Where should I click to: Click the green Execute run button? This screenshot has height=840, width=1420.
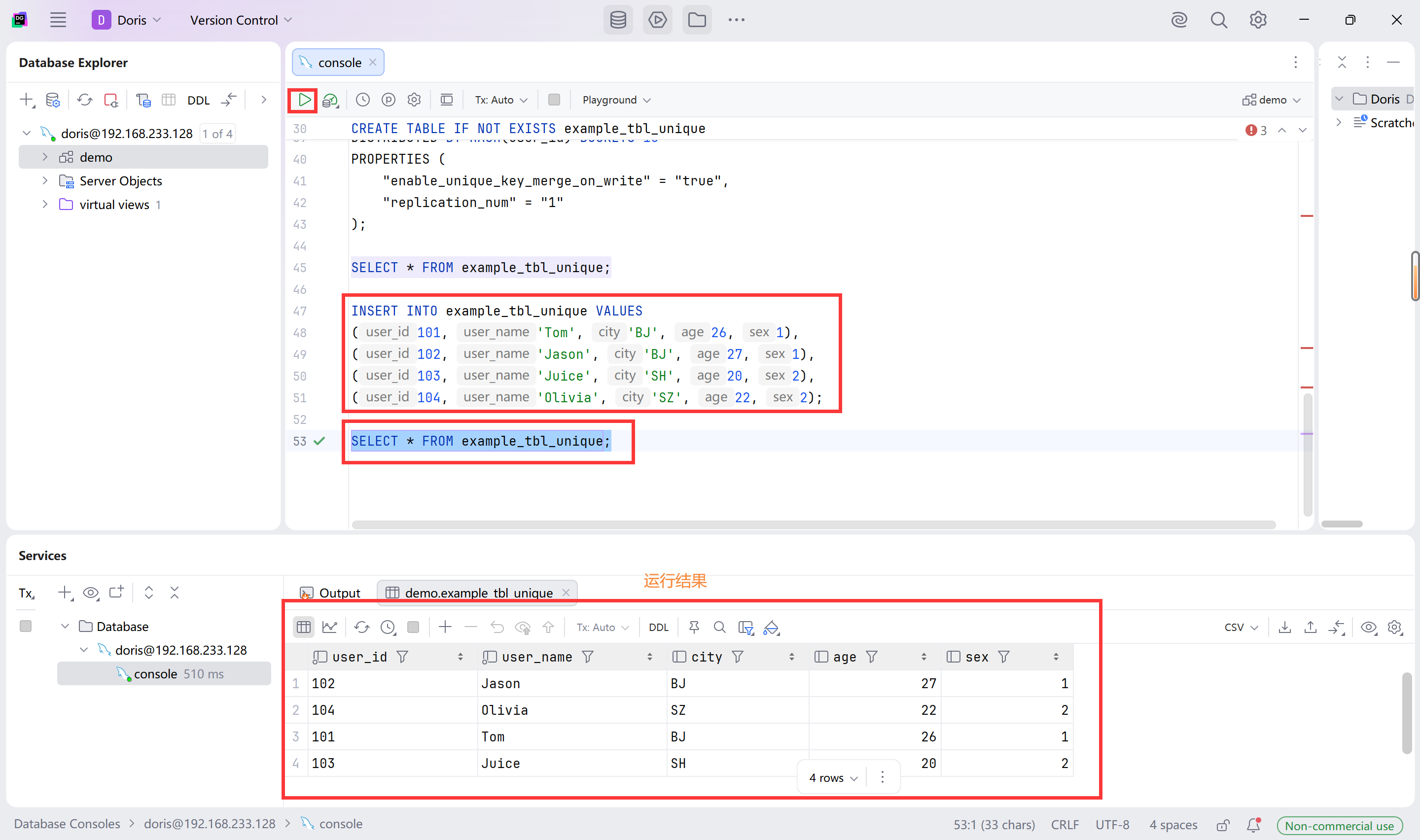304,100
